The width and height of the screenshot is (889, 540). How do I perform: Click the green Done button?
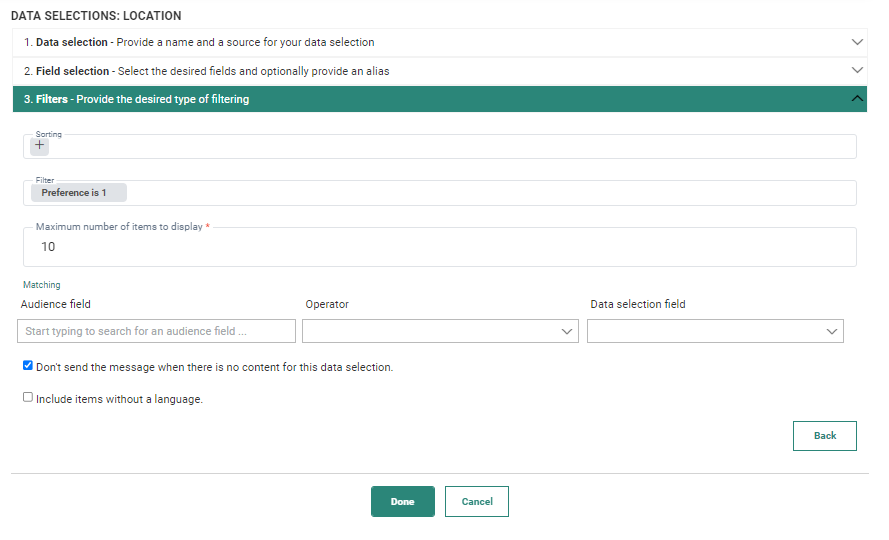click(402, 502)
